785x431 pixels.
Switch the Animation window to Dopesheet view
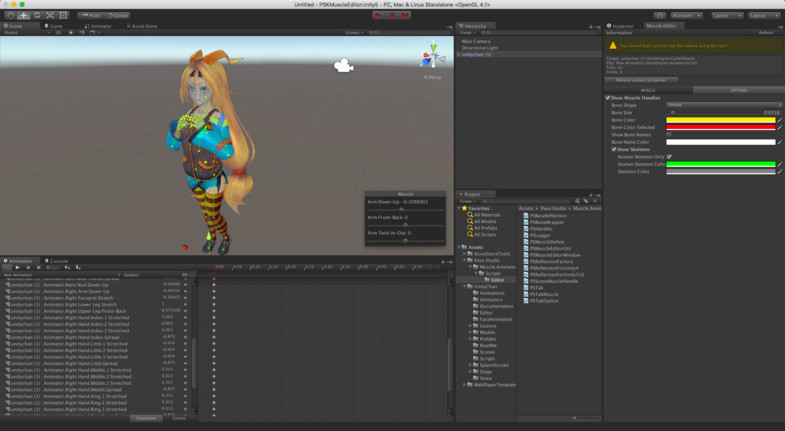click(x=146, y=418)
